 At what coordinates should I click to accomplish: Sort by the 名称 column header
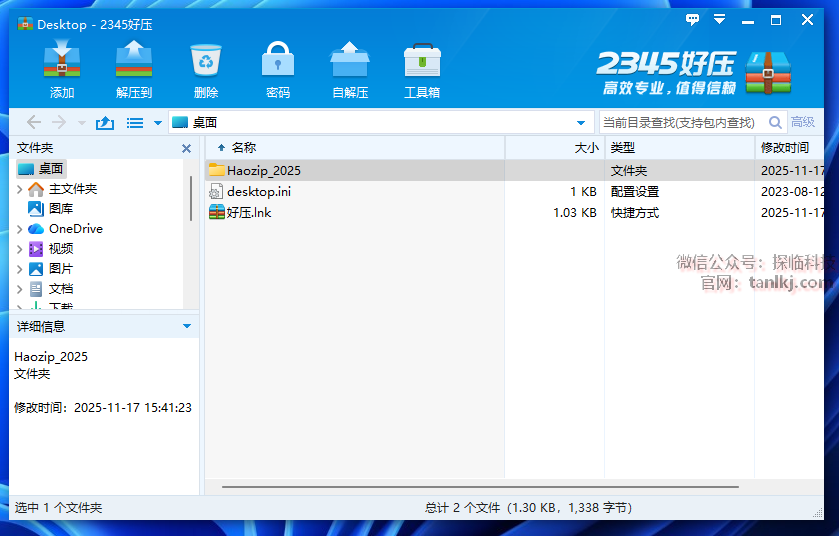355,148
